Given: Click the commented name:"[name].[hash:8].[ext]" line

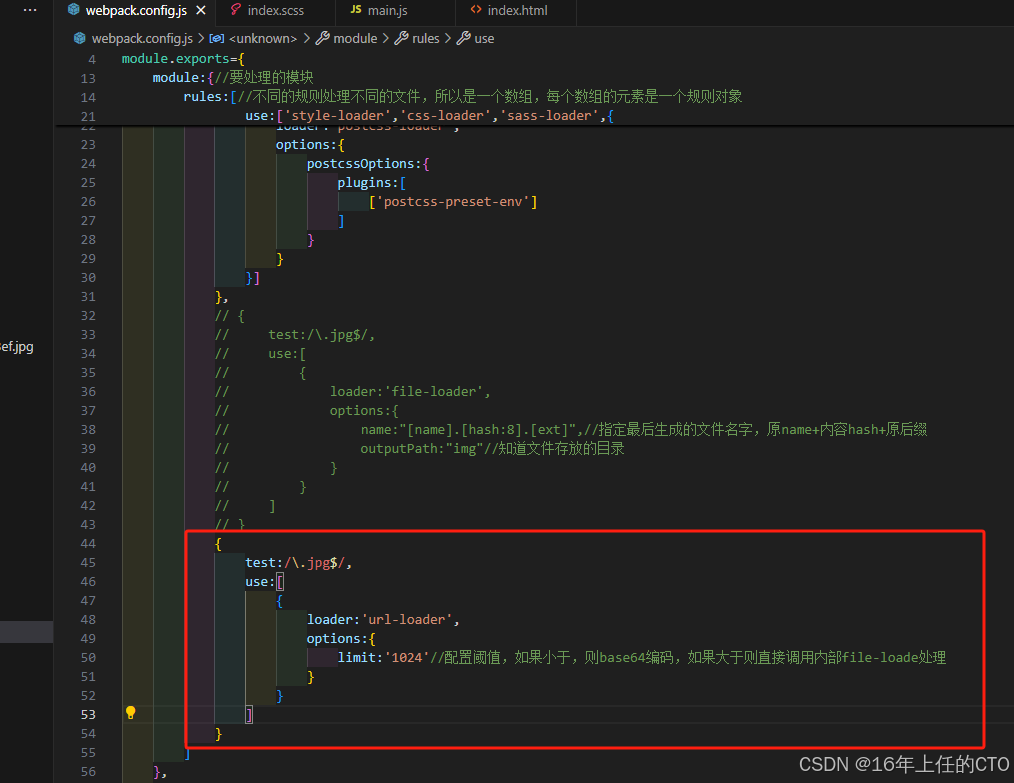Looking at the screenshot, I should point(643,430).
